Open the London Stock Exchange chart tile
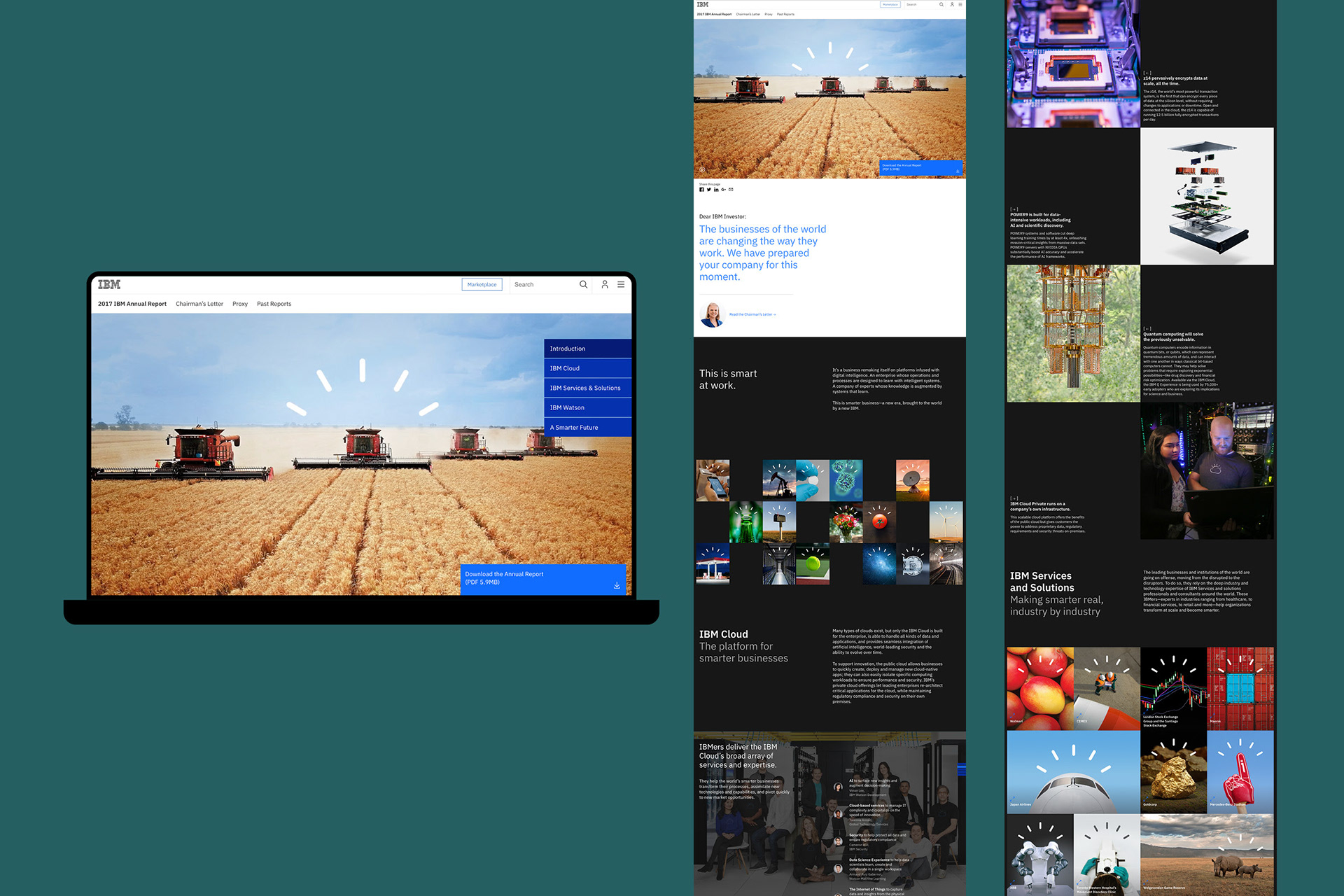 [1173, 688]
